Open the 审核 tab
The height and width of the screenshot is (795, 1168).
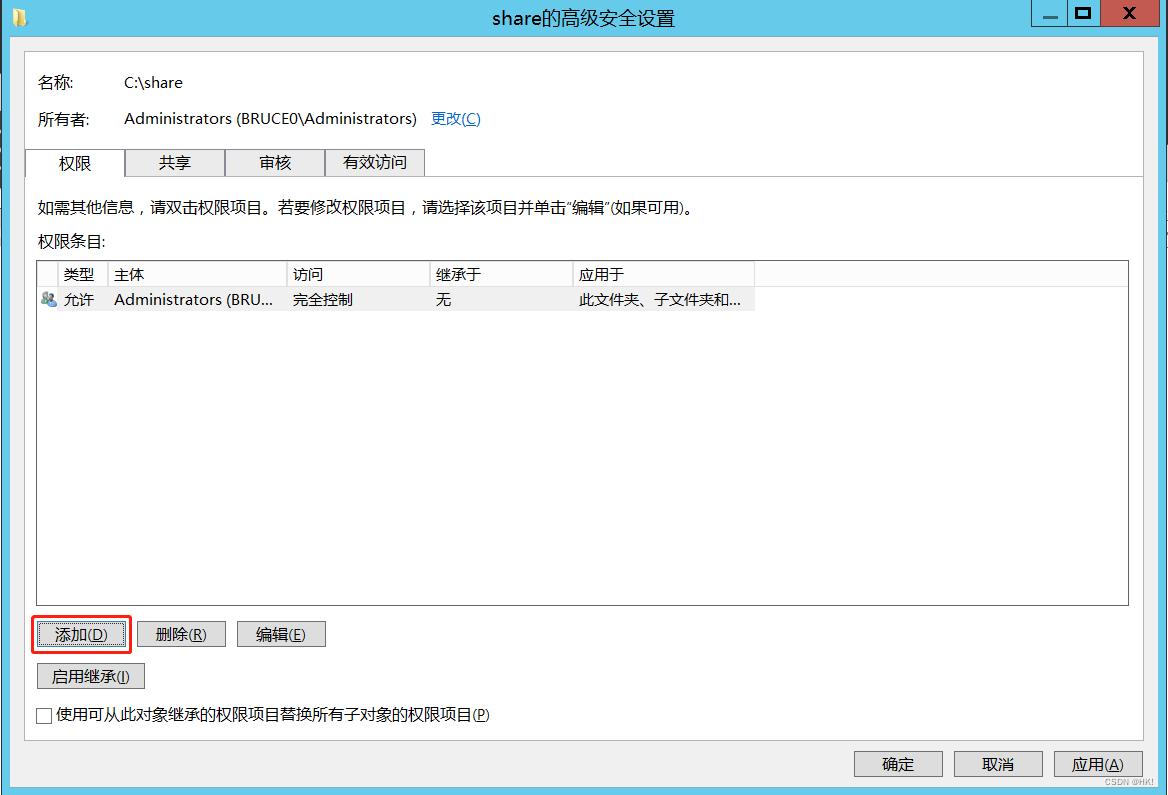[274, 163]
